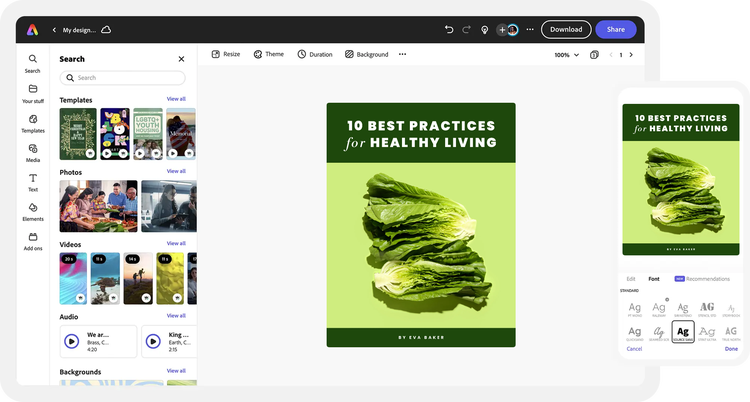Viewport: 750px width, 402px height.
Task: Click into the Search input field
Action: click(x=122, y=78)
